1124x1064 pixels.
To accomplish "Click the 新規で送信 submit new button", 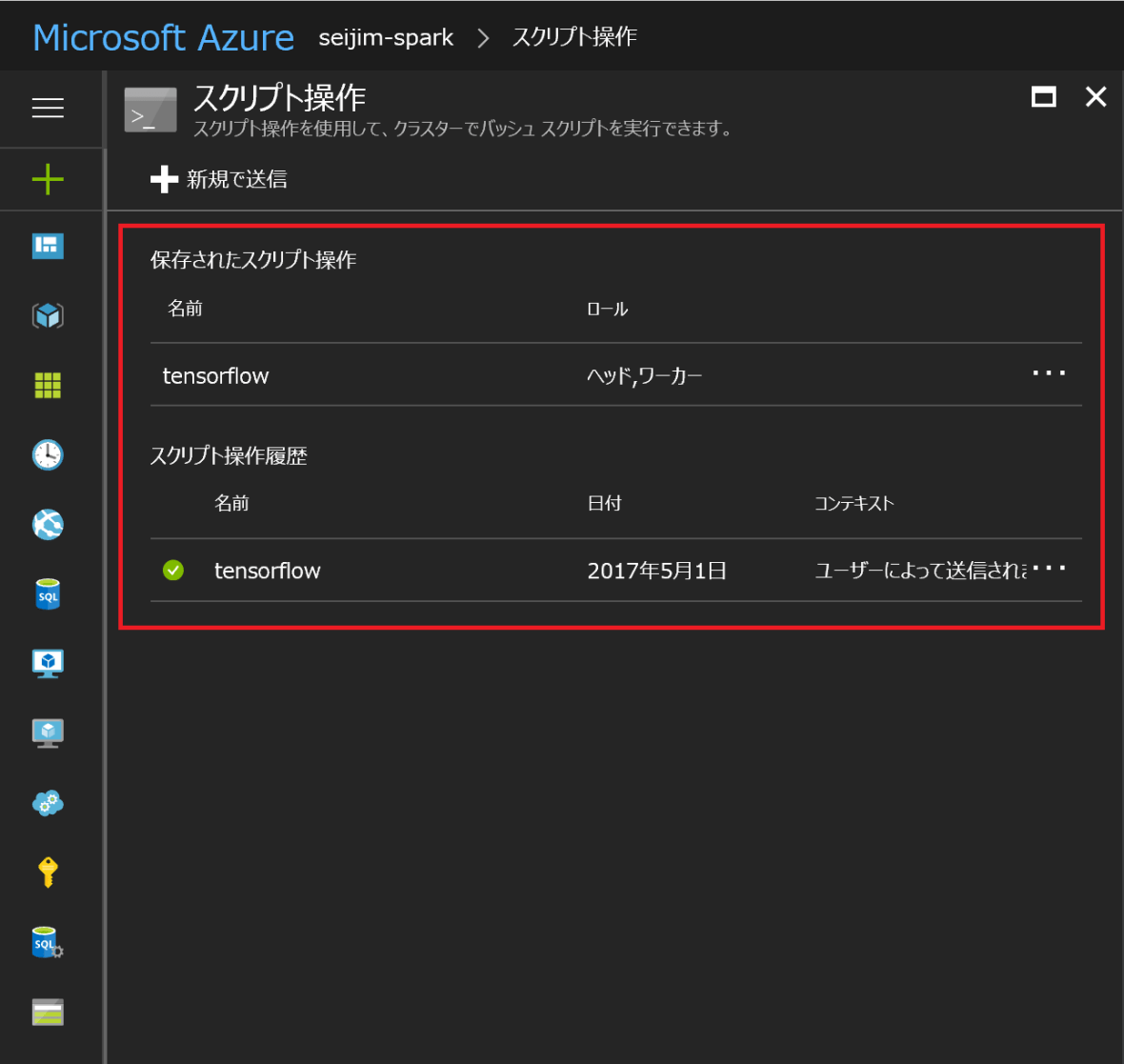I will pyautogui.click(x=219, y=179).
